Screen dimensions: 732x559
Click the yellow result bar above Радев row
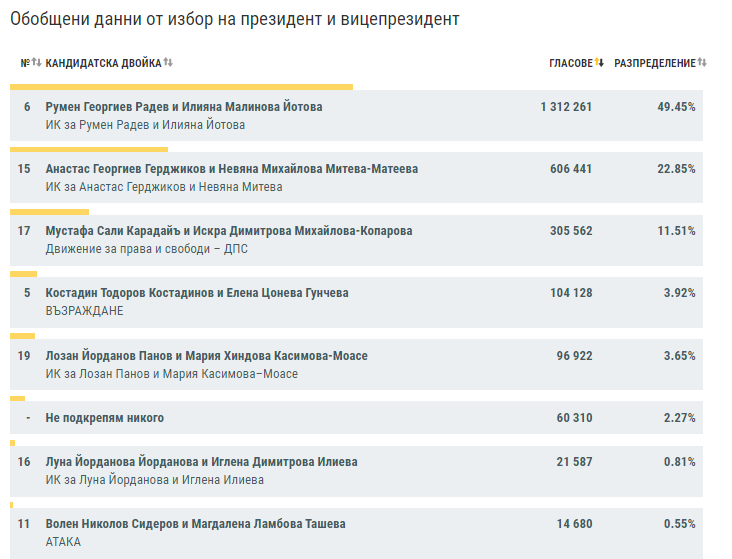click(181, 87)
